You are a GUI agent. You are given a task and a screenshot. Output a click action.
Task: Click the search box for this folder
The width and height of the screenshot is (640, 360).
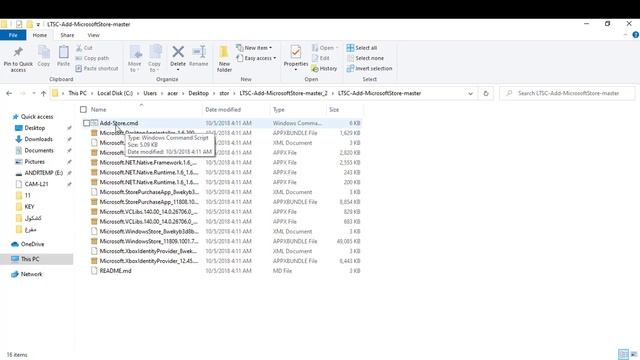coord(567,93)
